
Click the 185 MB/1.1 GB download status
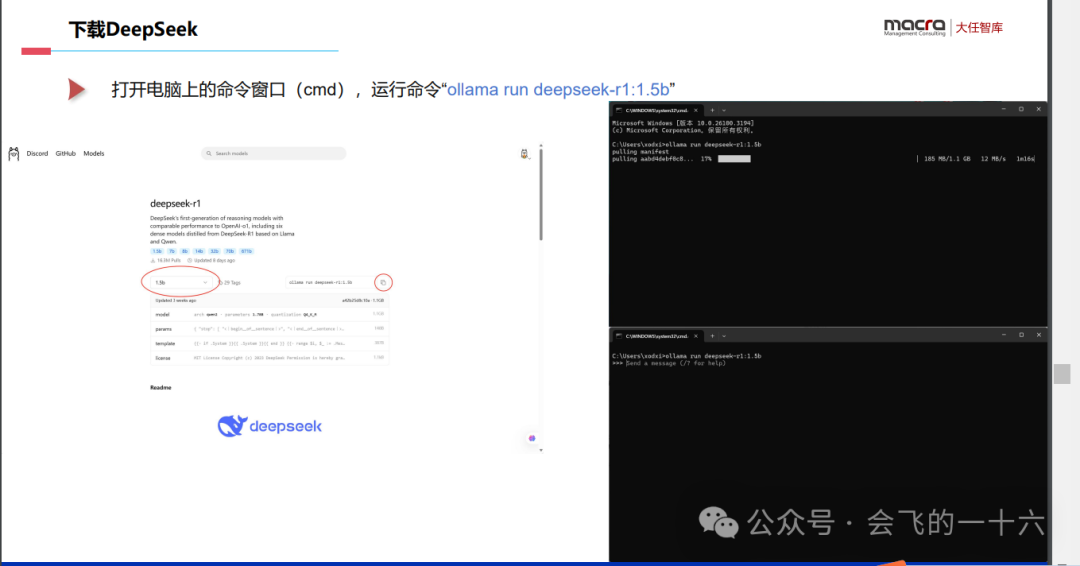[x=947, y=159]
